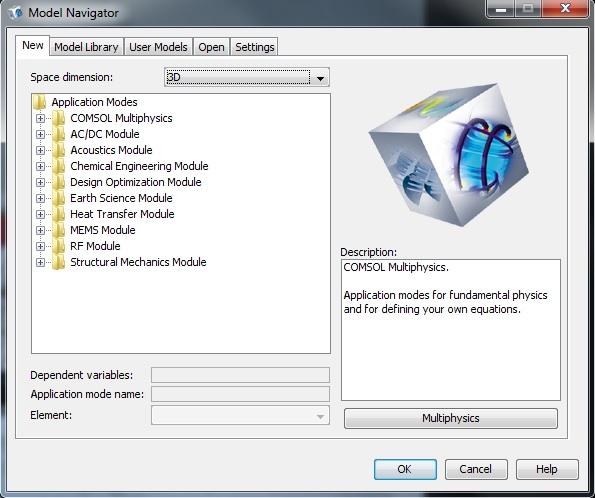Switch to the User Models tab
The image size is (595, 498).
[158, 47]
